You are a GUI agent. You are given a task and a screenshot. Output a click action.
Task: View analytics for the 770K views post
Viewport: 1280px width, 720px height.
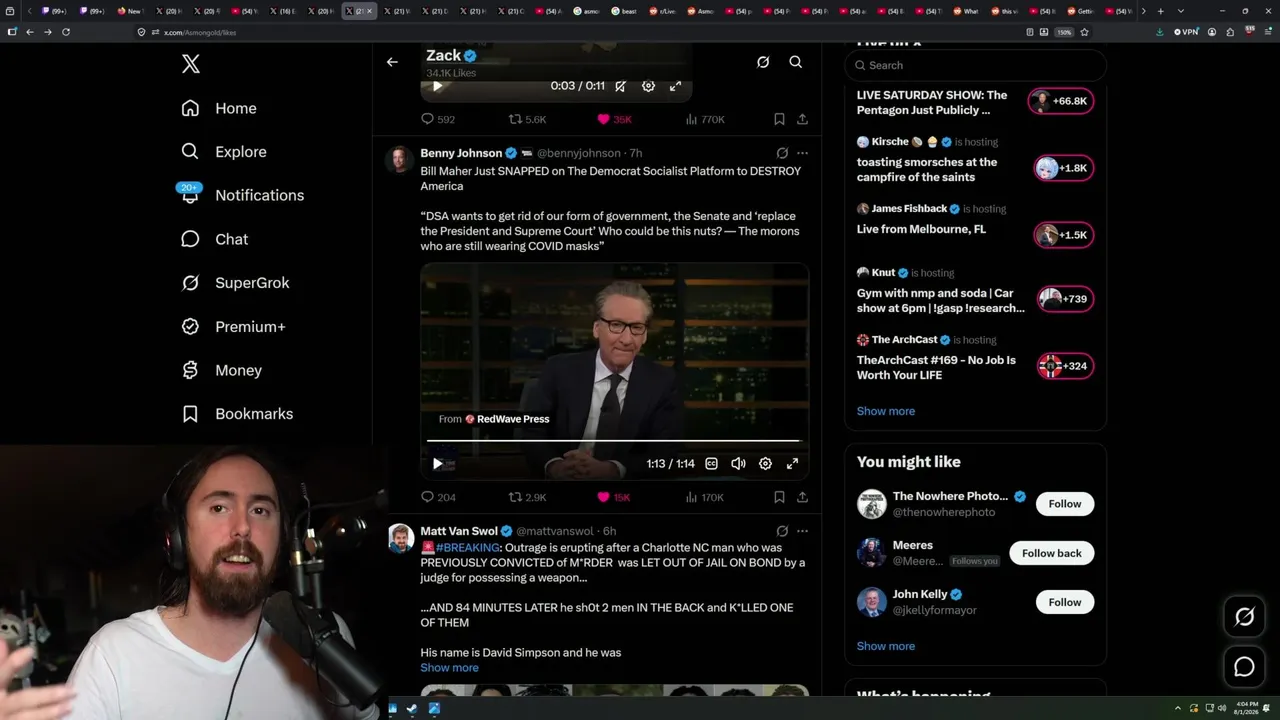(x=705, y=119)
